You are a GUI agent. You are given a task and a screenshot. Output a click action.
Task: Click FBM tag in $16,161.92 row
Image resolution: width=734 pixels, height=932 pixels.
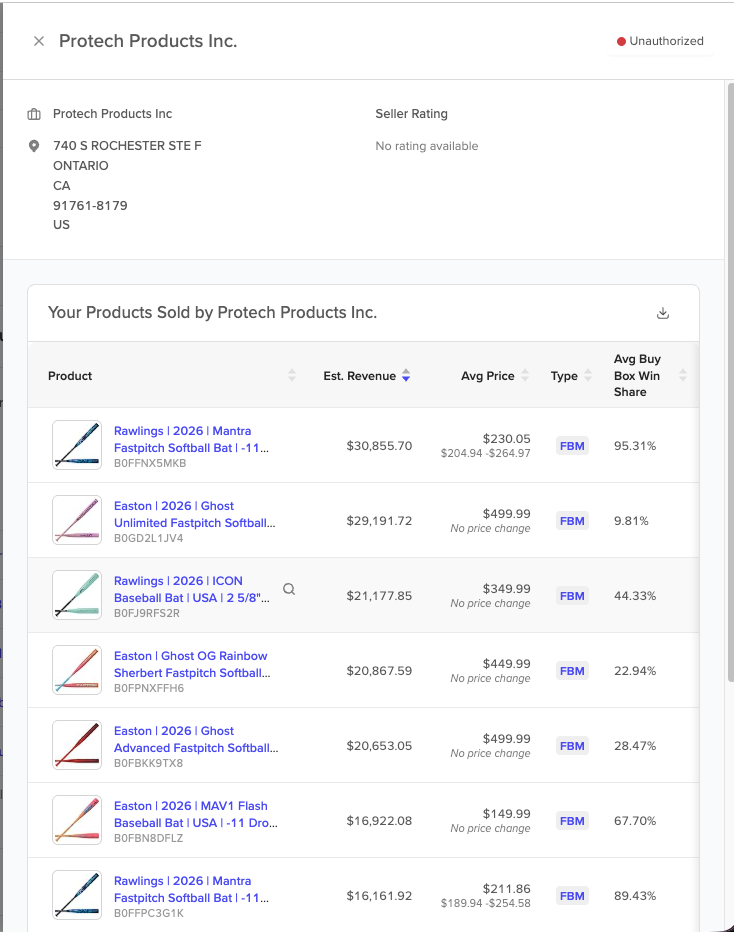(x=572, y=896)
